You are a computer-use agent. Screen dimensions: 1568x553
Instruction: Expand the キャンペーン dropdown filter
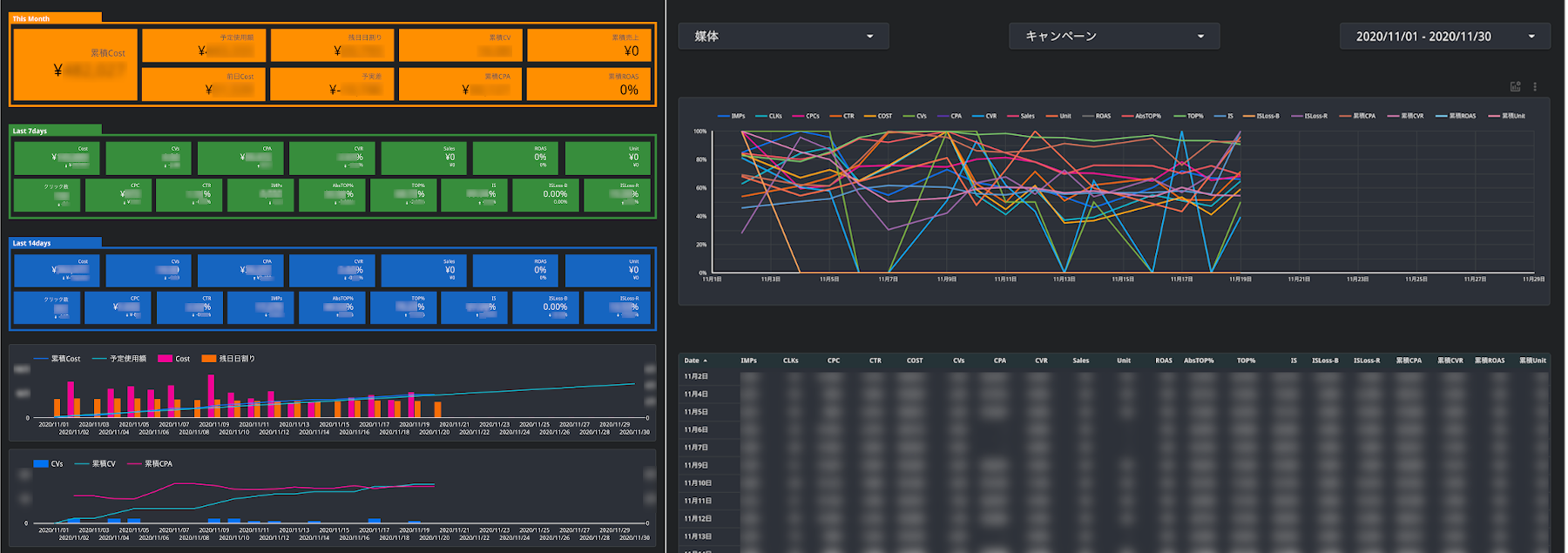coord(1113,37)
